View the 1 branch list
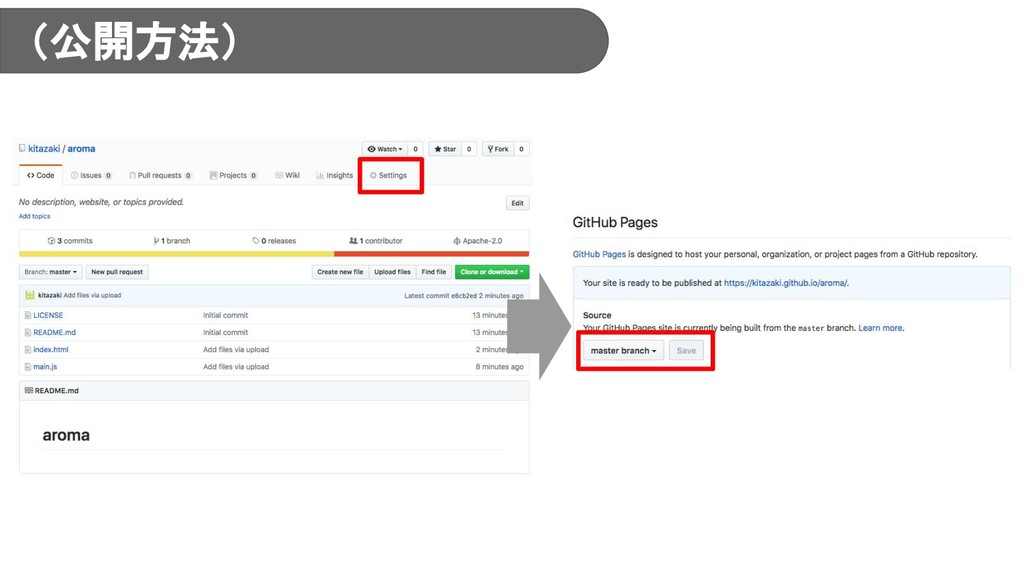The height and width of the screenshot is (576, 1024). pos(172,241)
